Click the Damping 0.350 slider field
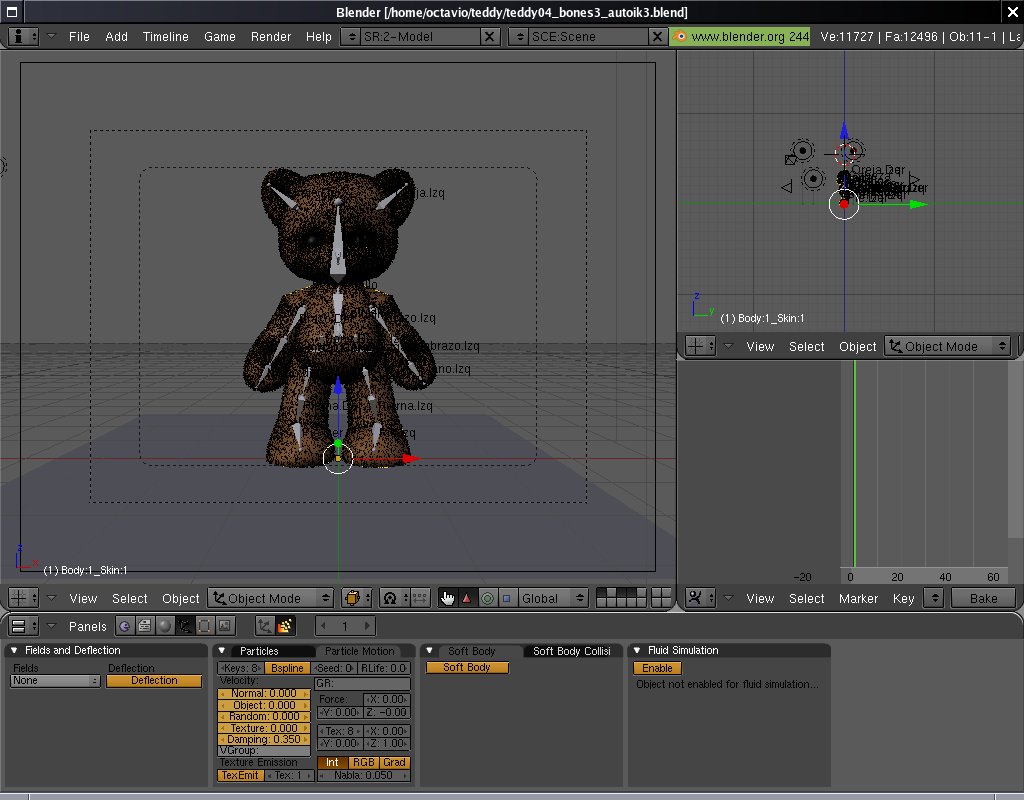Image resolution: width=1024 pixels, height=800 pixels. pos(264,739)
